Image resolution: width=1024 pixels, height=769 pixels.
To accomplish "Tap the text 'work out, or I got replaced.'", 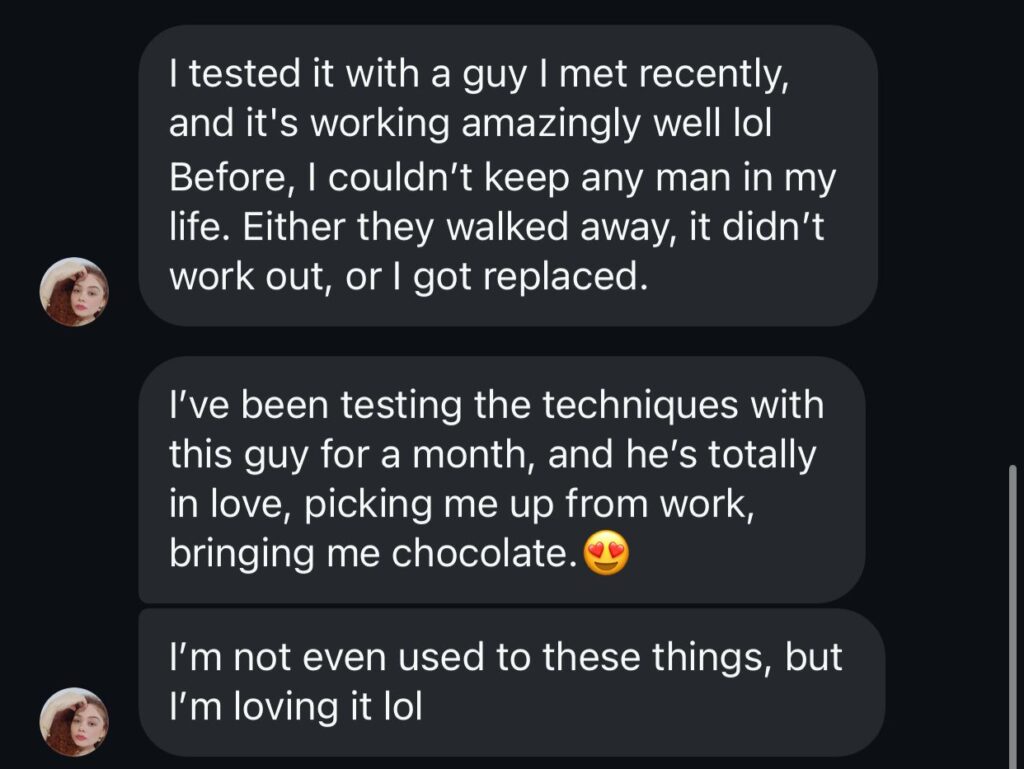I will tap(408, 277).
